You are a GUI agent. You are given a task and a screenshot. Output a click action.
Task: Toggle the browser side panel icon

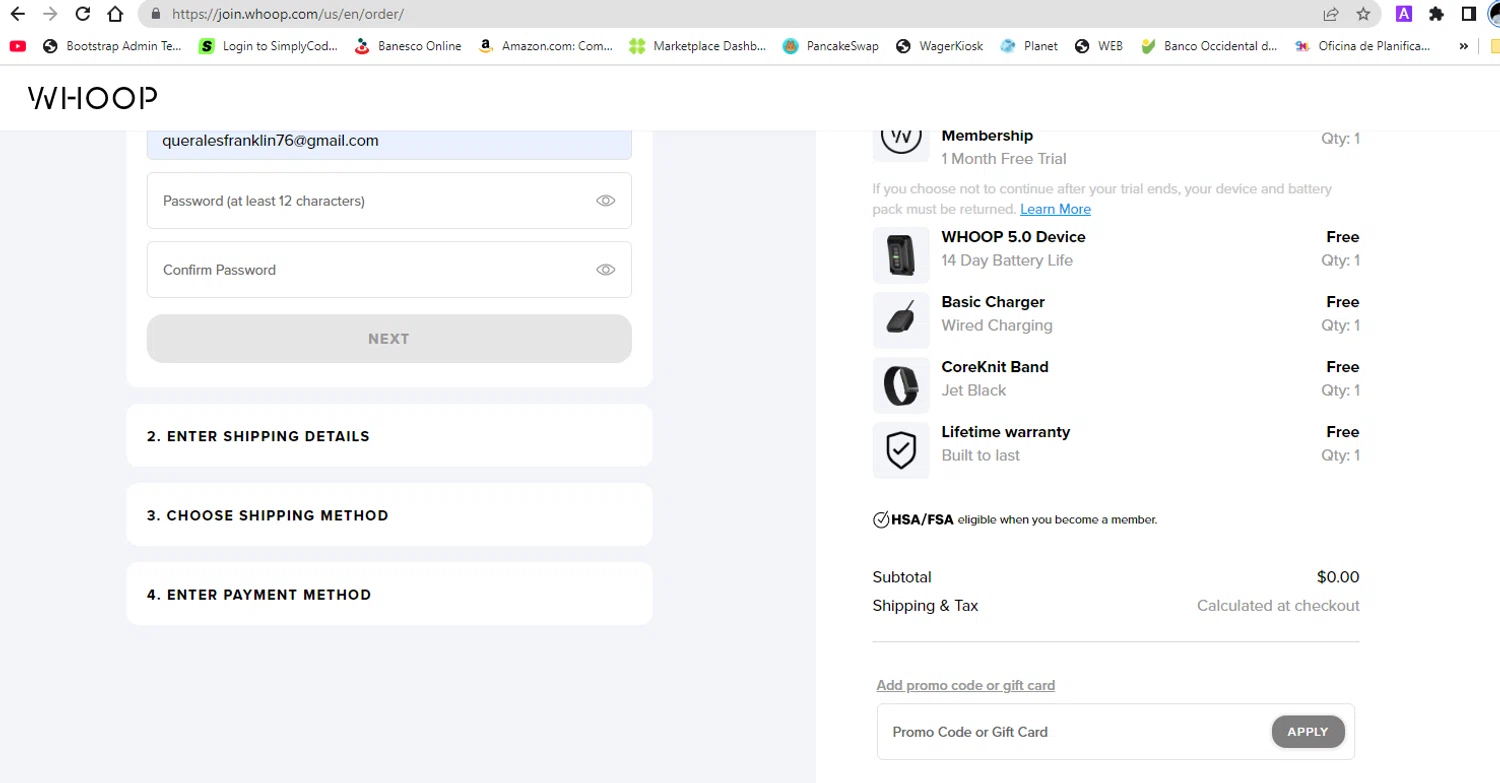pos(1468,14)
